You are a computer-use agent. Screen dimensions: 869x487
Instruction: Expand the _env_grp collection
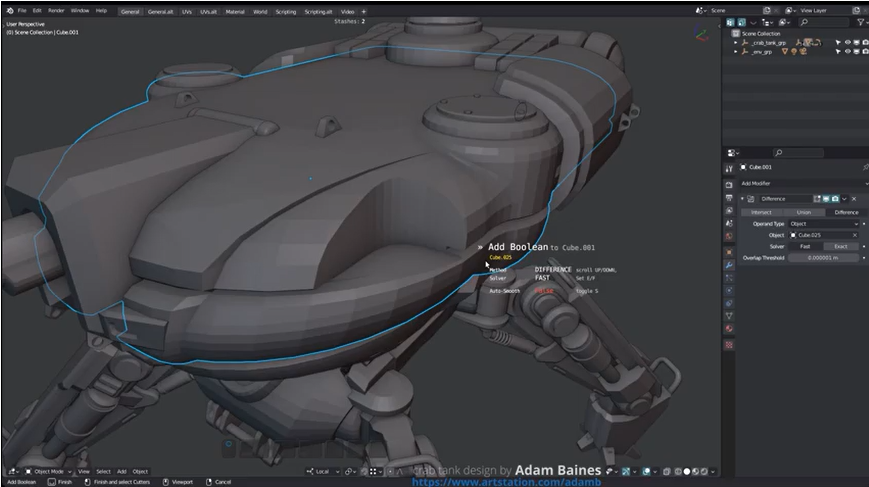tap(736, 52)
